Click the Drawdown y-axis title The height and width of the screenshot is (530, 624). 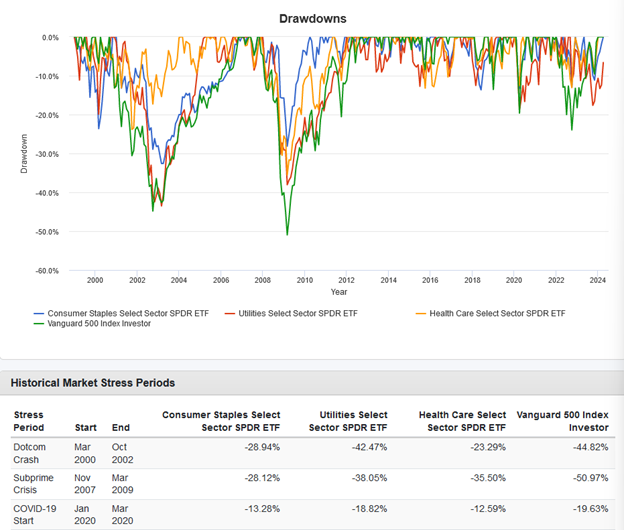tap(24, 154)
